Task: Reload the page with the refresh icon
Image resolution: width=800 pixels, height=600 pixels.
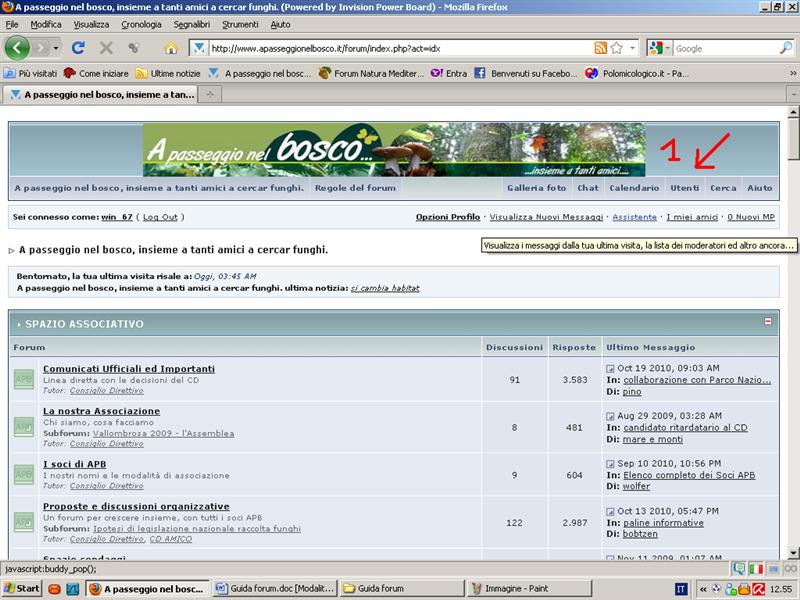Action: coord(78,48)
